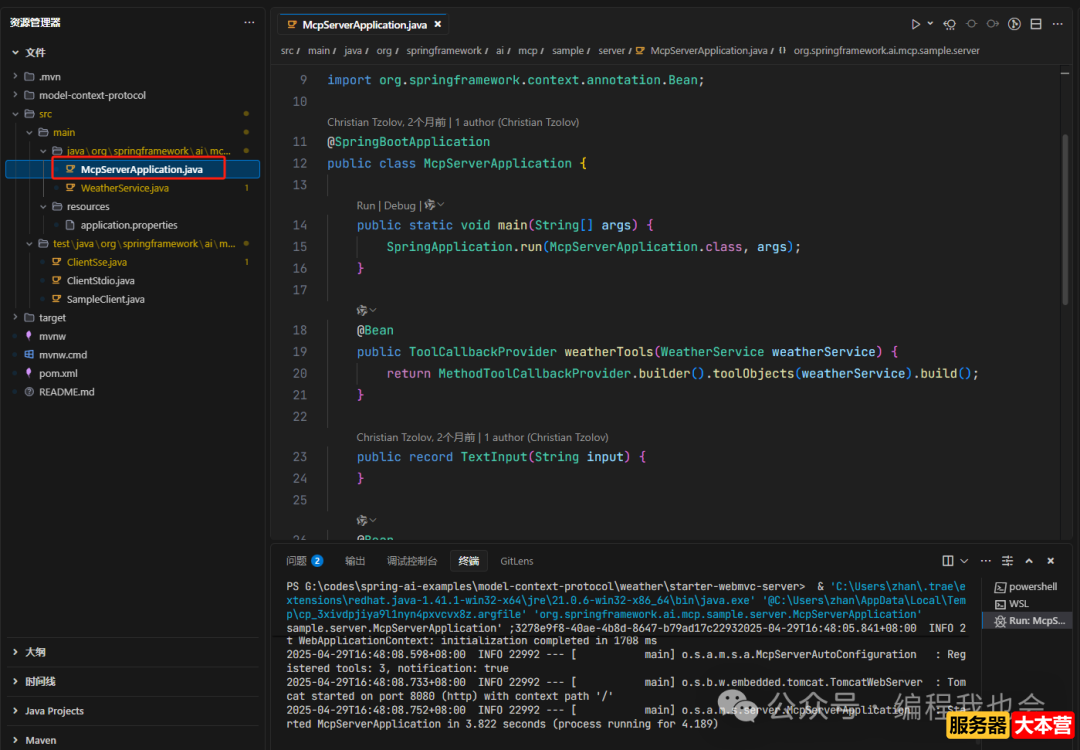Select the McpServerApplication.java editor tab
1080x750 pixels.
(364, 24)
